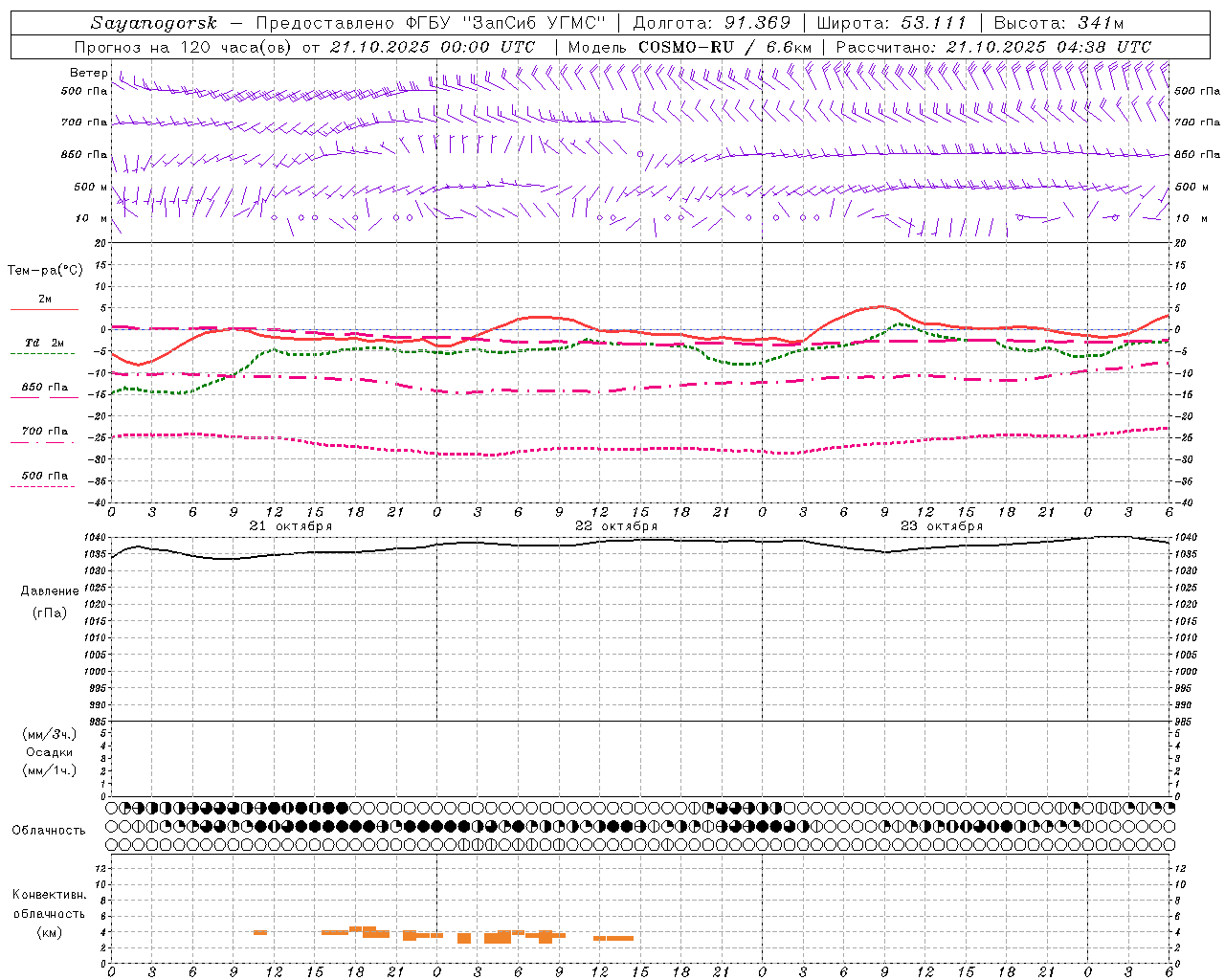Click the Ветер panel label
This screenshot has height=980, width=1225.
coord(88,73)
